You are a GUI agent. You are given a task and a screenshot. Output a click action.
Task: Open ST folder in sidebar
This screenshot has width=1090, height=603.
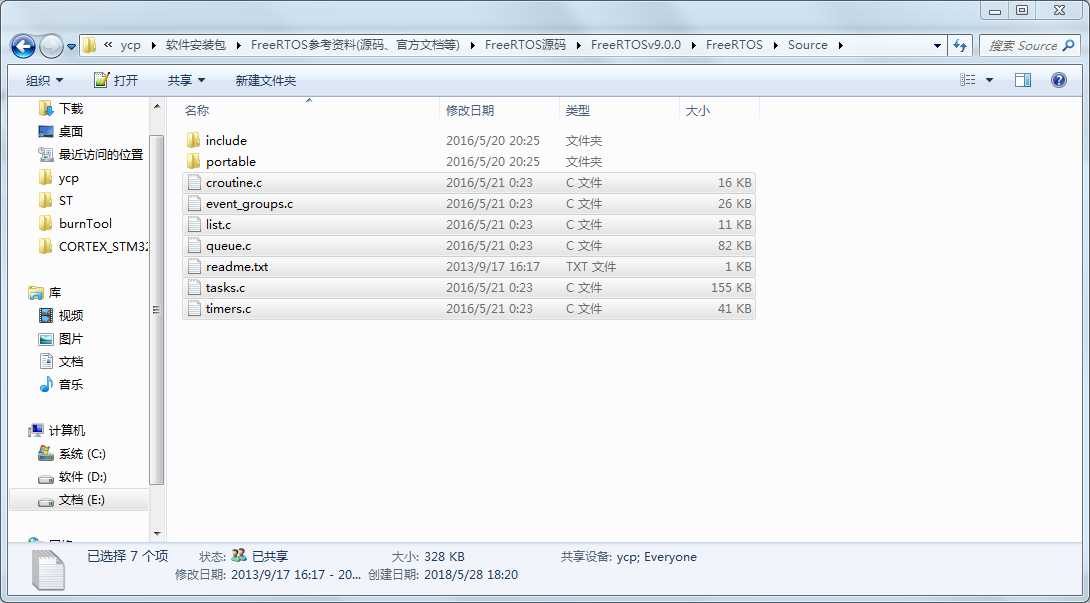pyautogui.click(x=65, y=200)
